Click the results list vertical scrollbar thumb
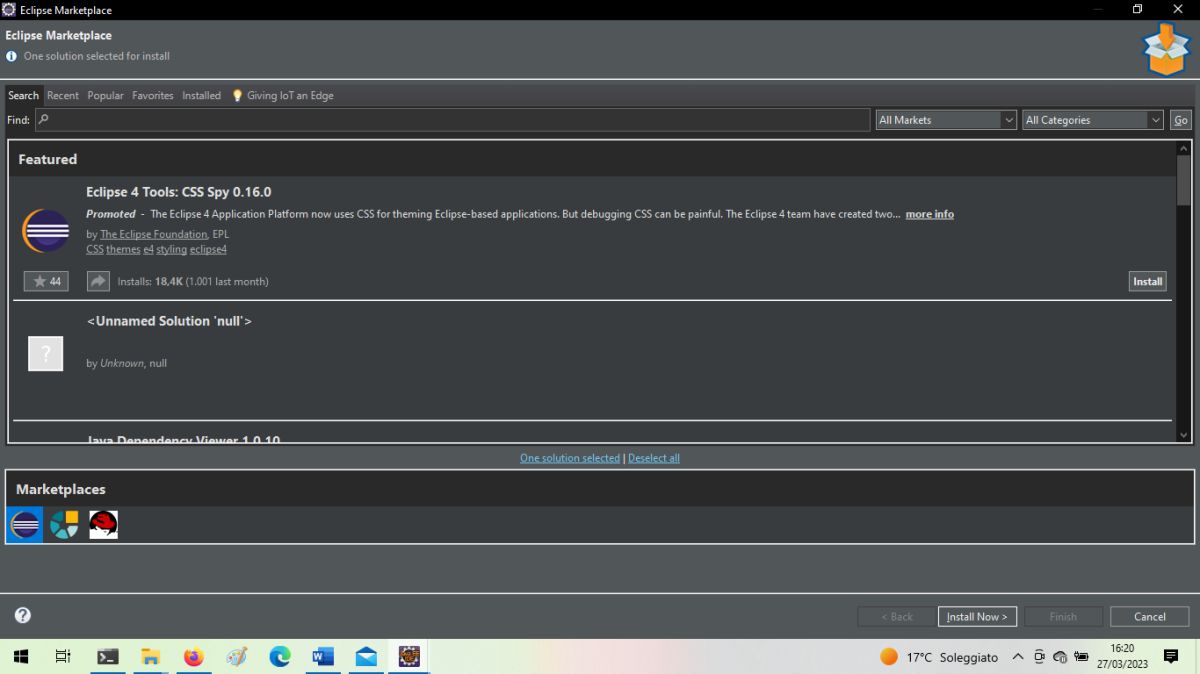Screen dimensions: 1200x674 point(1184,180)
